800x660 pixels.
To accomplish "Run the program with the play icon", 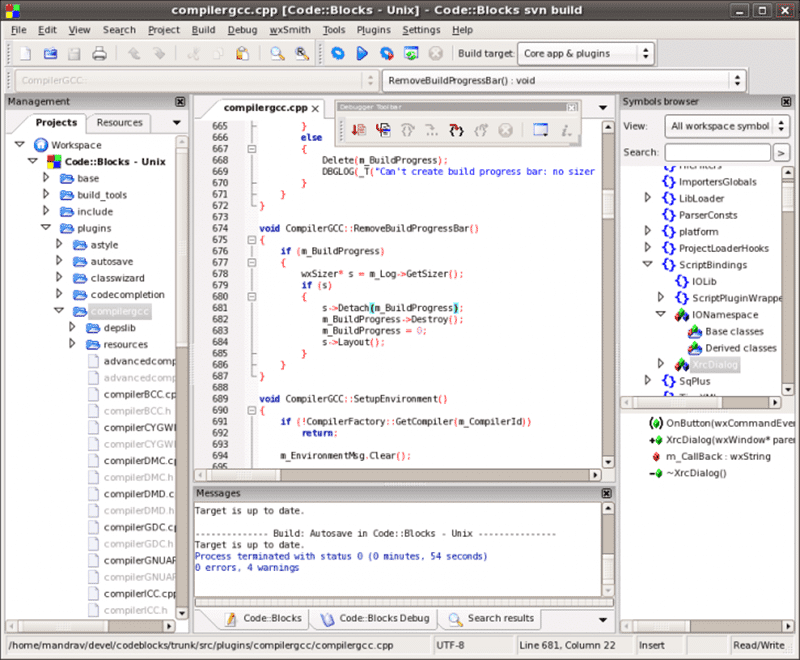I will 362,53.
